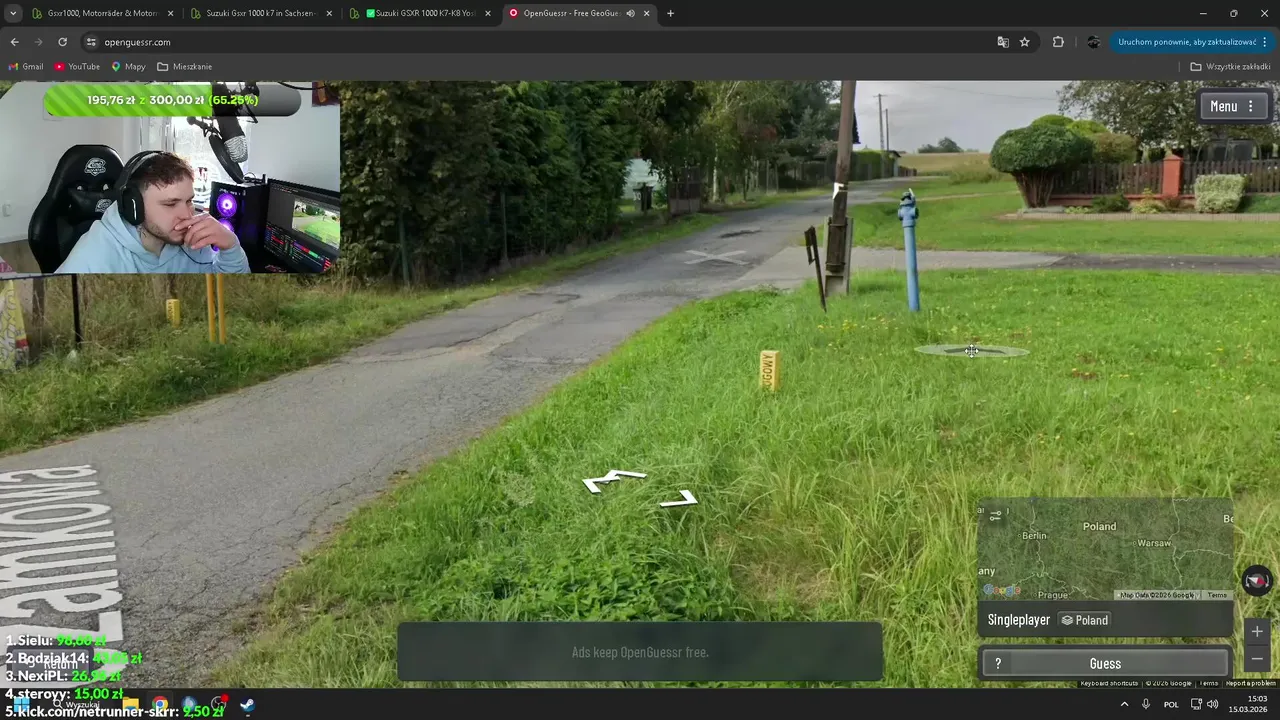Select the Poland map badge
Screen dimensions: 1280x720
point(1085,620)
